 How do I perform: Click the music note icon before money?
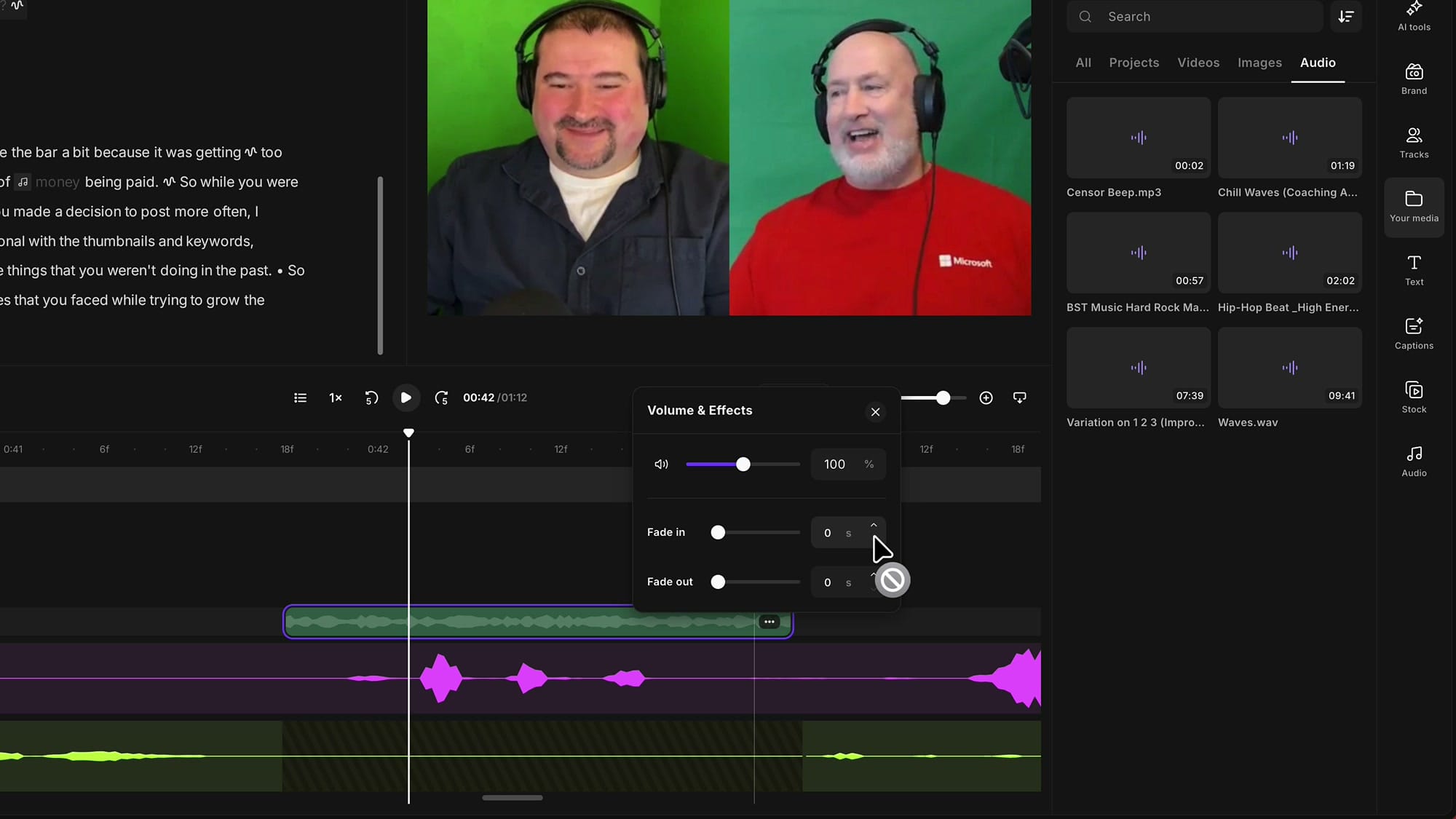(x=23, y=182)
